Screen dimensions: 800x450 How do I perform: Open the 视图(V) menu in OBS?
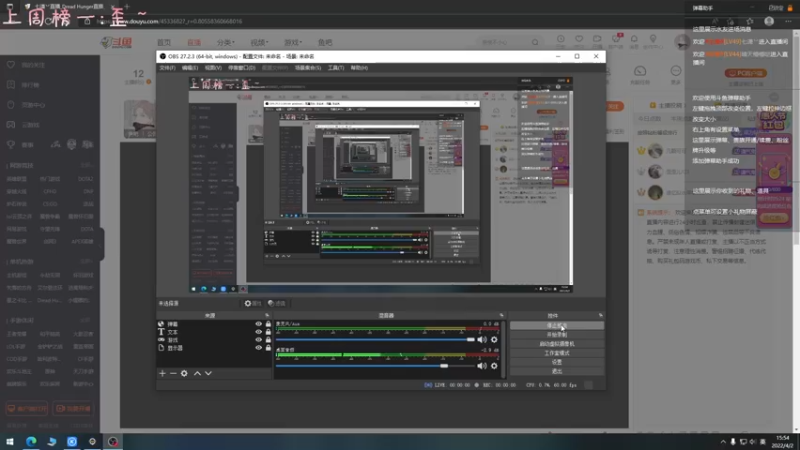pyautogui.click(x=213, y=68)
